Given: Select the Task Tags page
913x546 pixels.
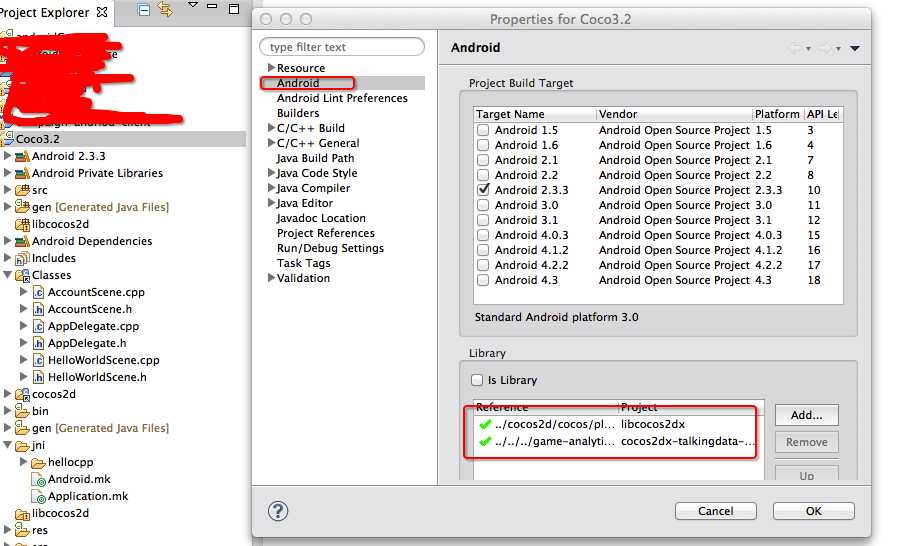Looking at the screenshot, I should click(x=303, y=263).
